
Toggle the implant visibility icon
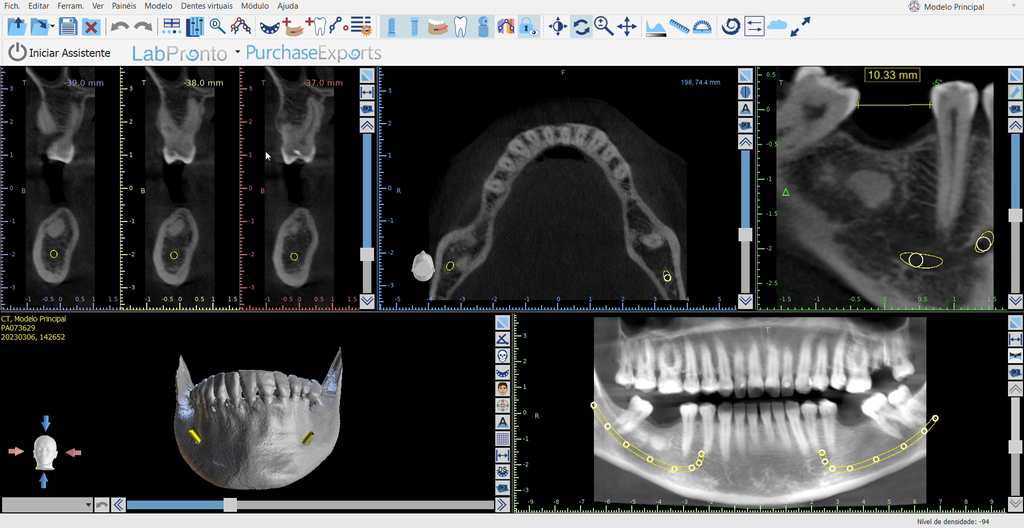[x=392, y=27]
